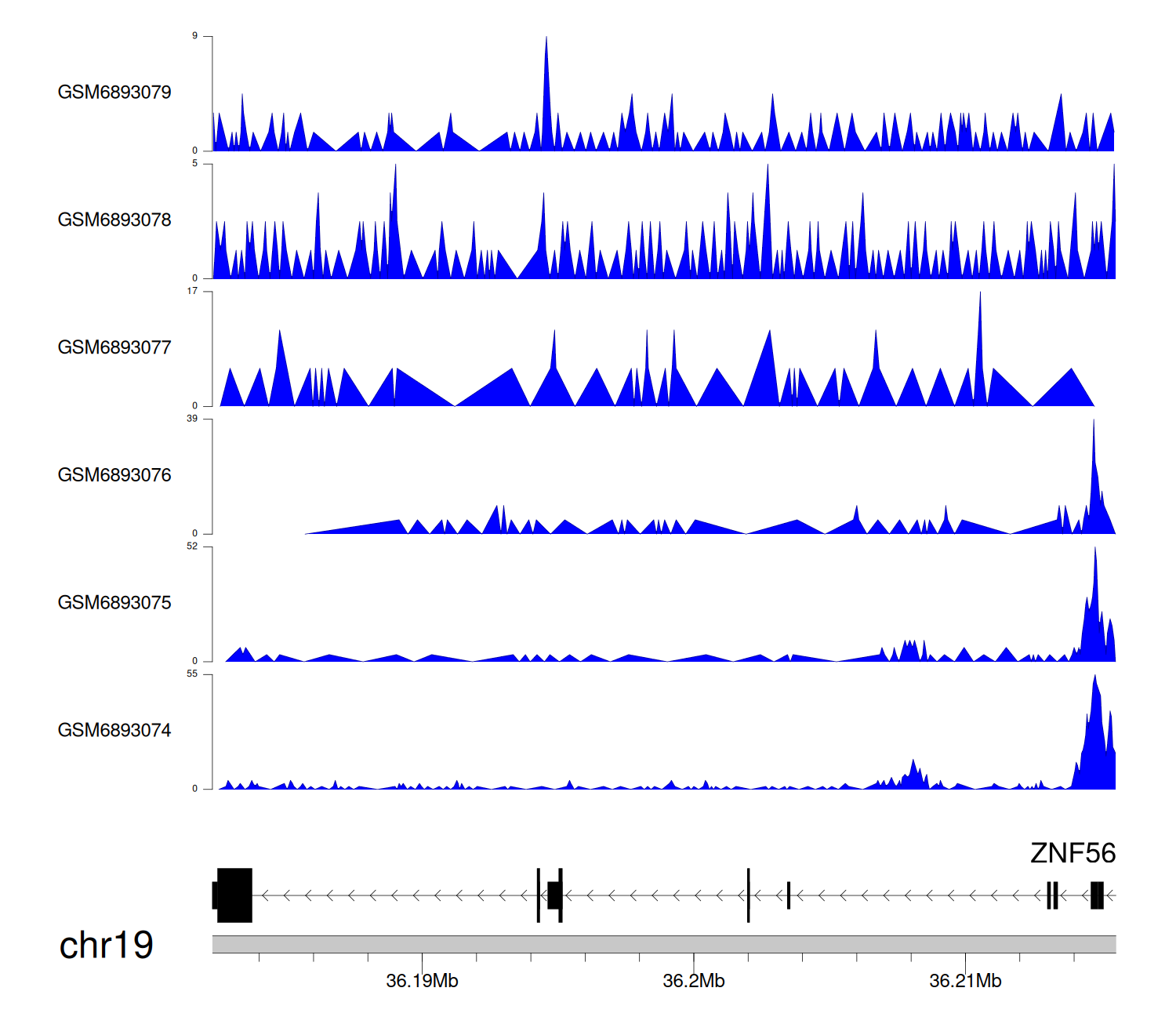Click the 36.2Mb axis label

[x=694, y=982]
